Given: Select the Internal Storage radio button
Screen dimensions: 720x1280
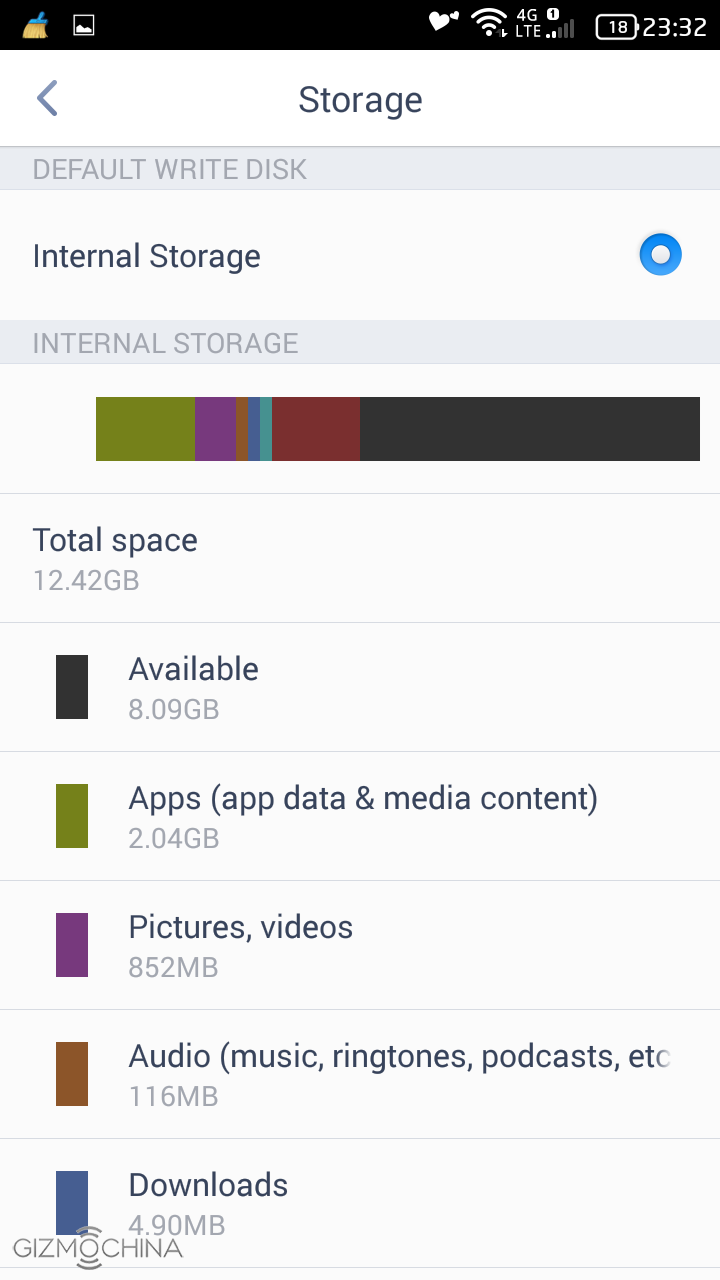Looking at the screenshot, I should pyautogui.click(x=660, y=255).
